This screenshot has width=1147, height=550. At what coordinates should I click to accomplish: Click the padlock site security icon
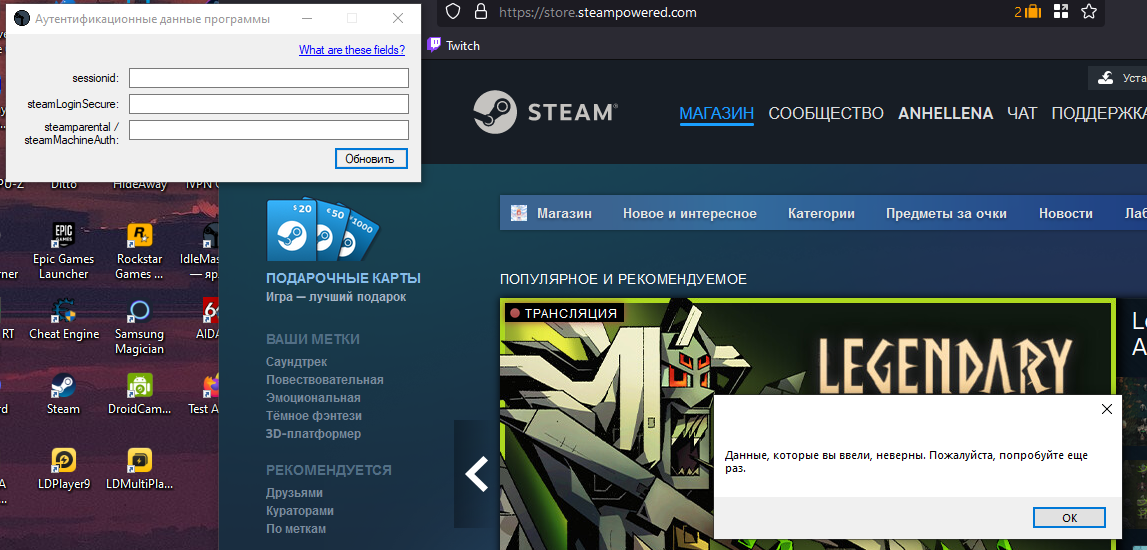(x=481, y=12)
